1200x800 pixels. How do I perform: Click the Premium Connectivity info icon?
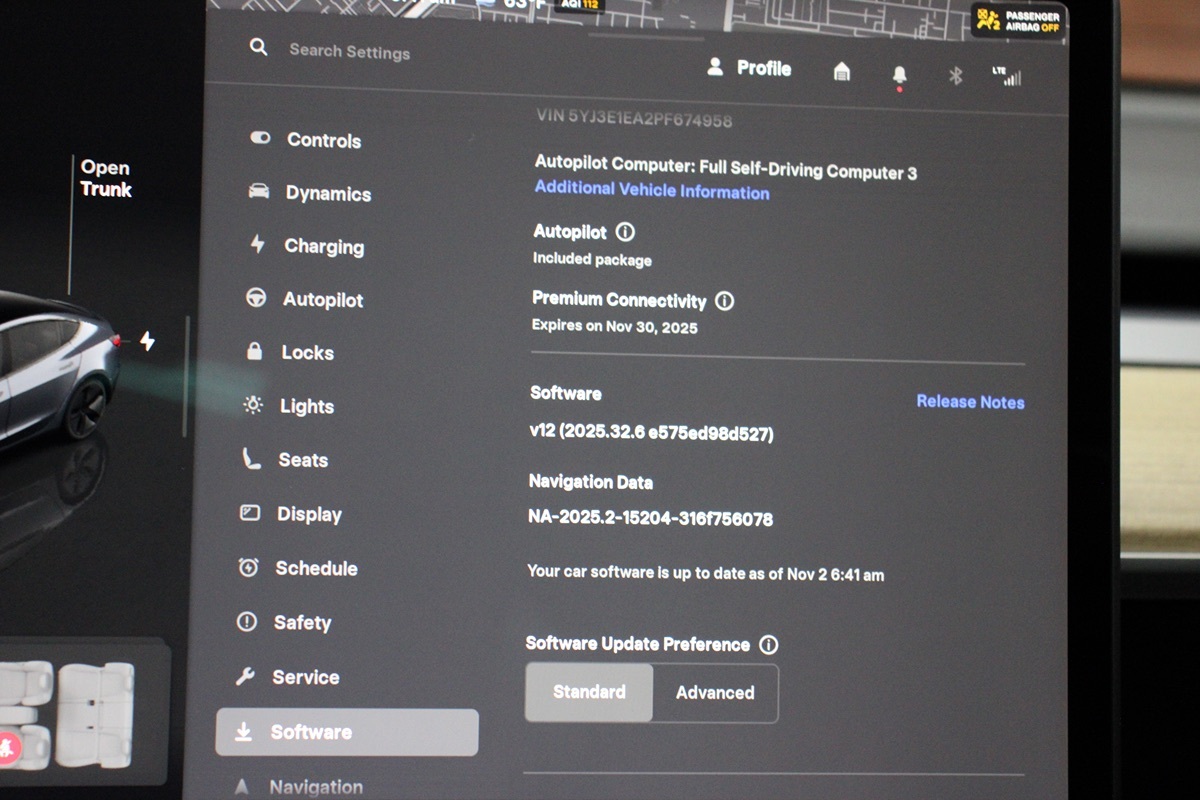point(725,301)
